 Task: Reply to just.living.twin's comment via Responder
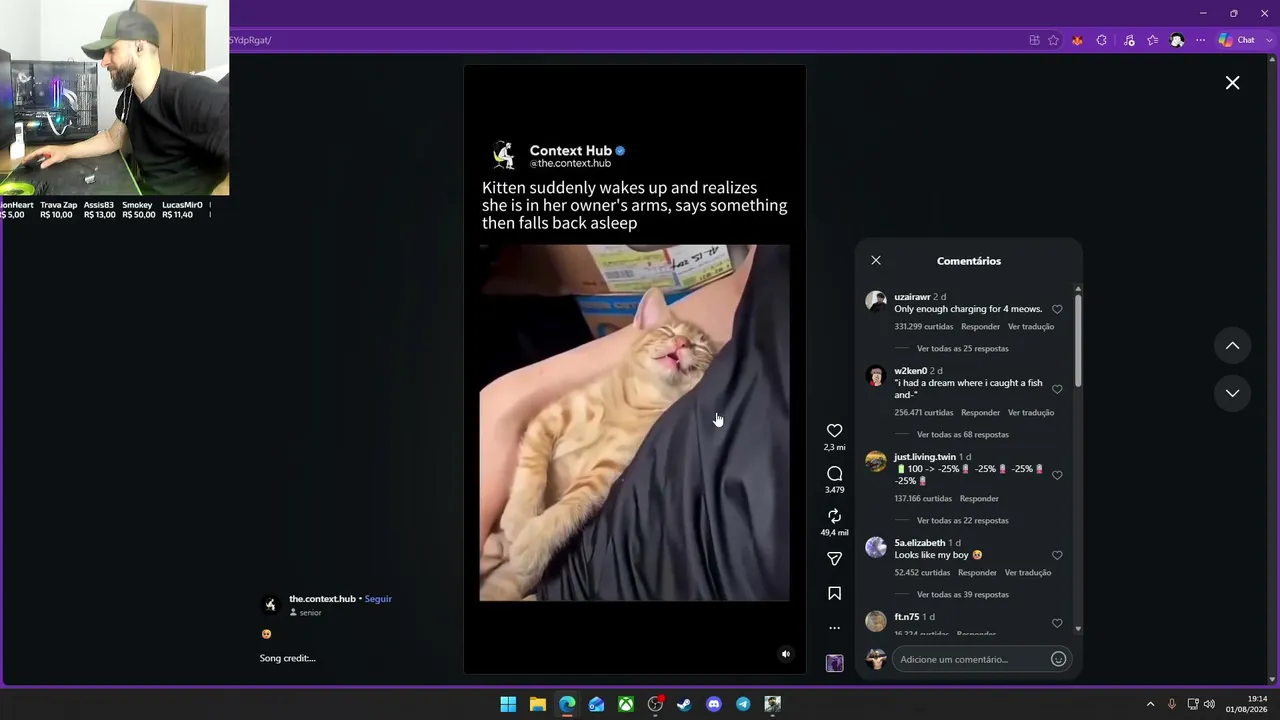979,499
